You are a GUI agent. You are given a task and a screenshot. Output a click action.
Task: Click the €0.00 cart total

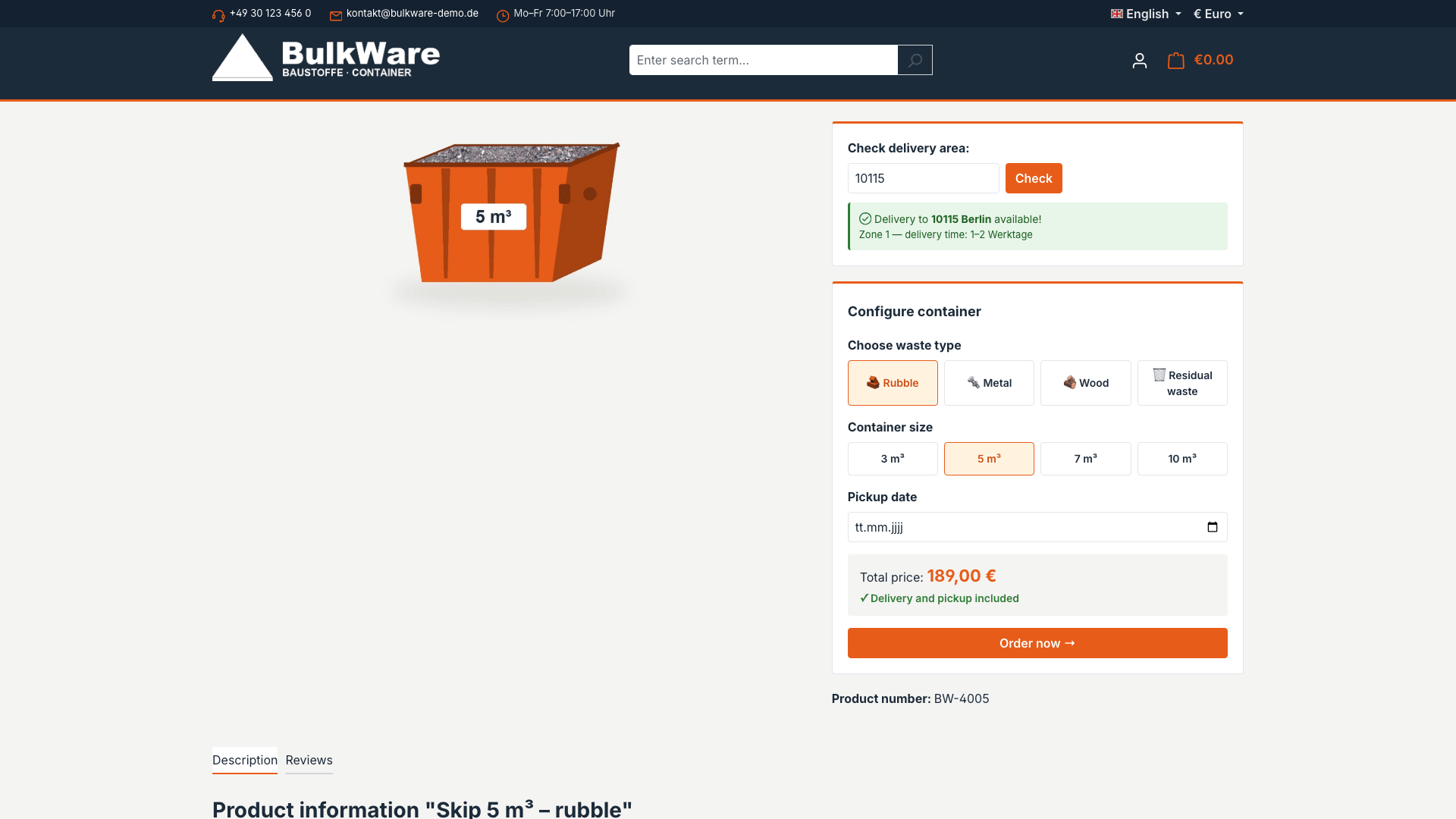[x=1213, y=60]
